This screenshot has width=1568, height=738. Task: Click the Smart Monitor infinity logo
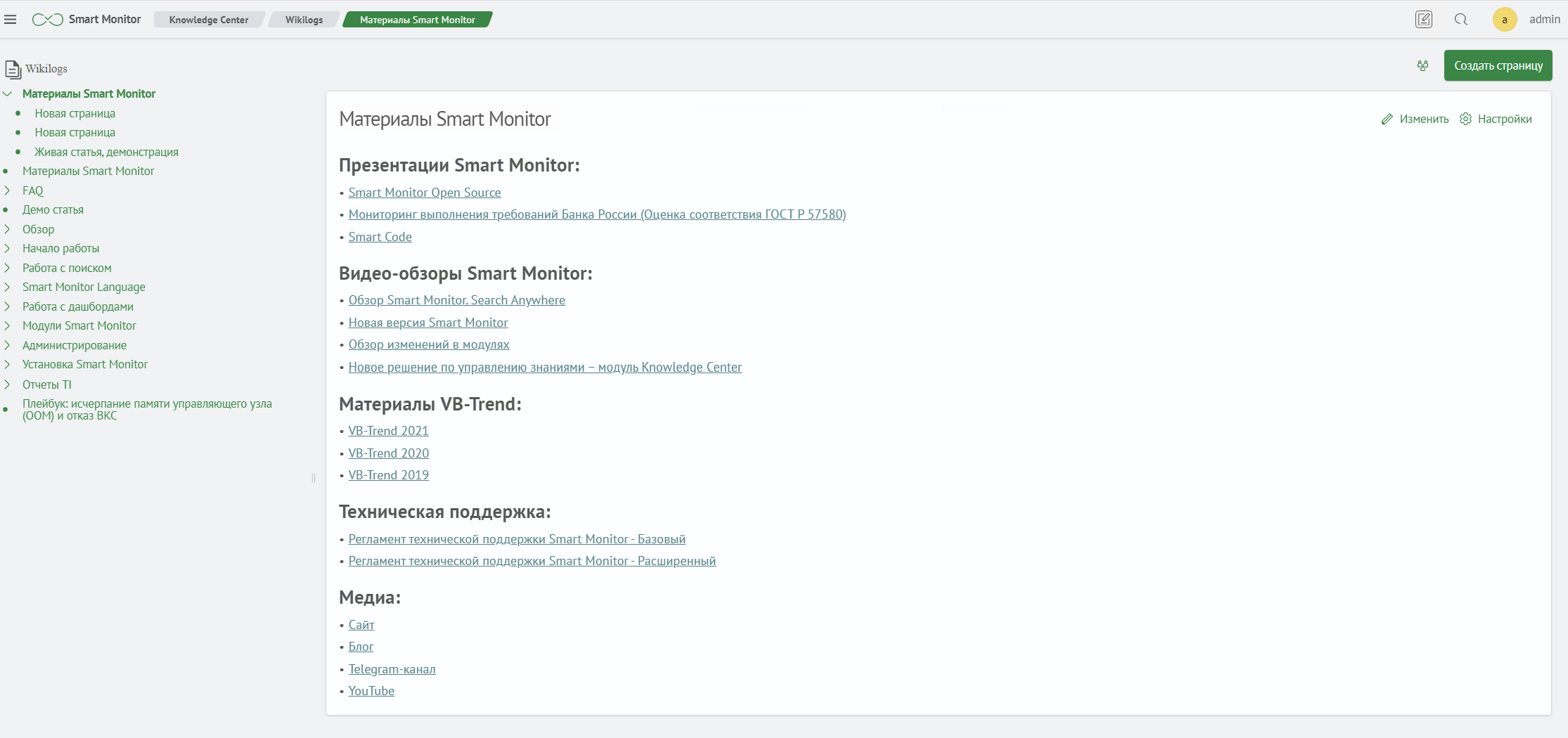pos(48,20)
